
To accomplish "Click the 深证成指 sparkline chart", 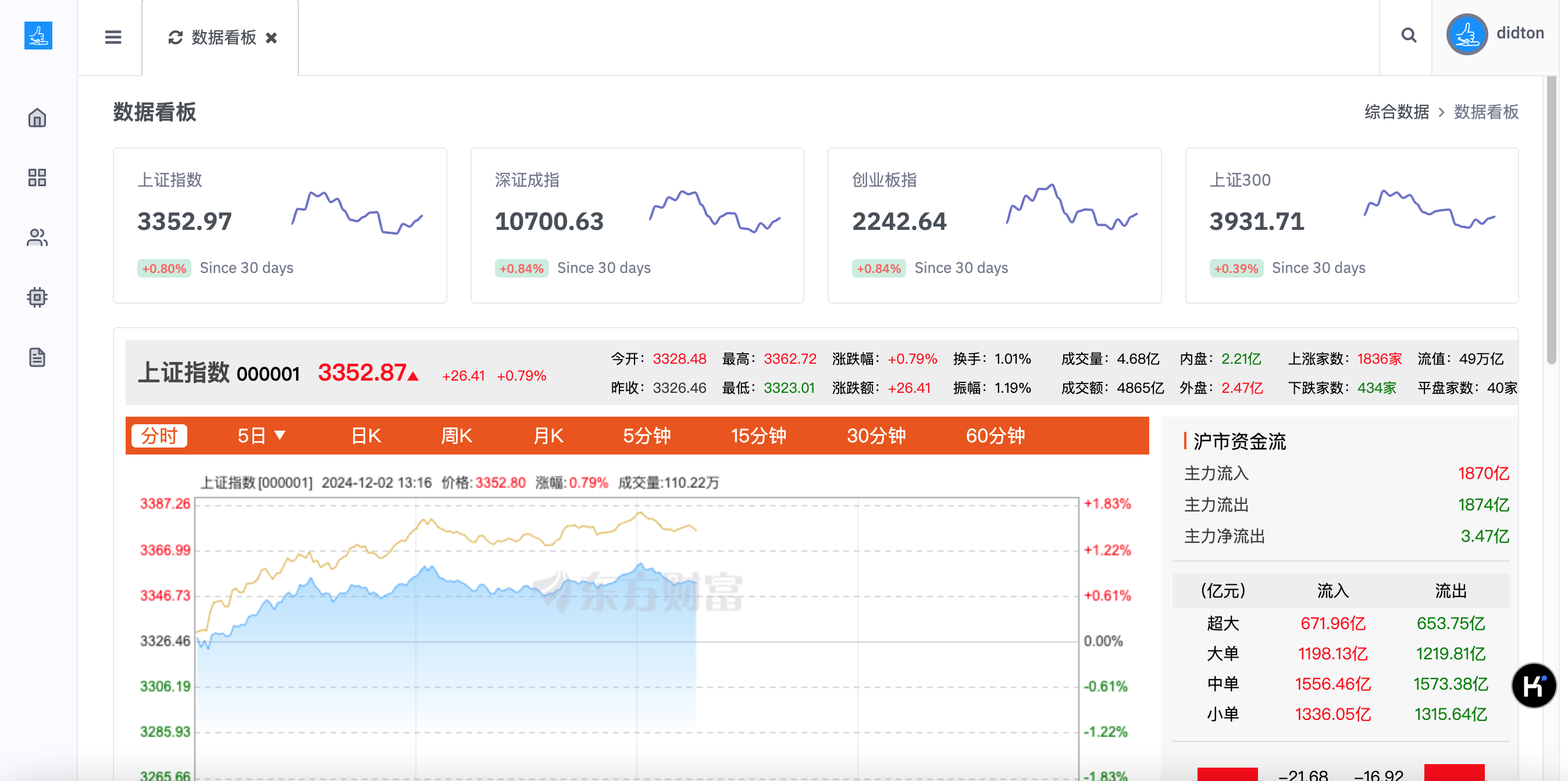I will click(715, 211).
